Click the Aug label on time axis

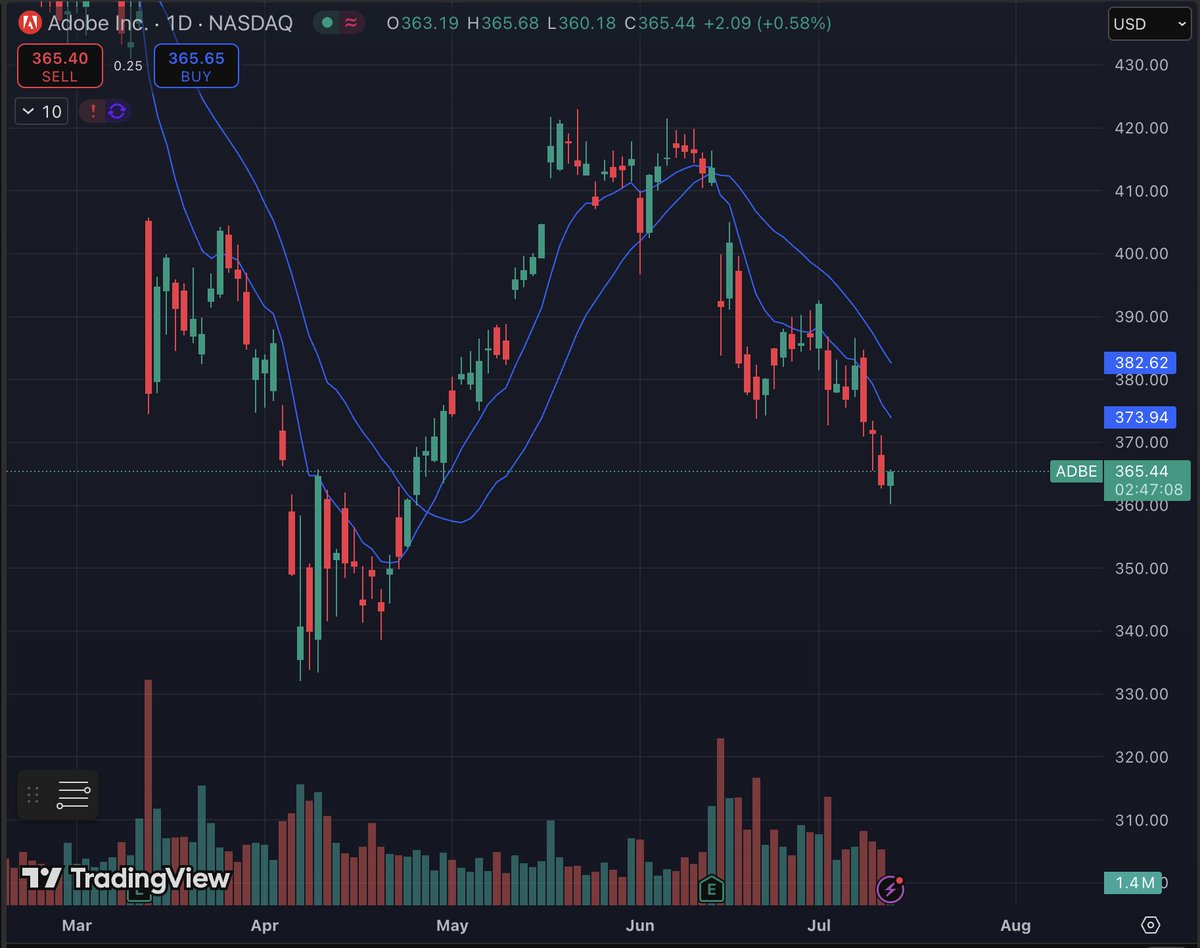pos(1015,926)
